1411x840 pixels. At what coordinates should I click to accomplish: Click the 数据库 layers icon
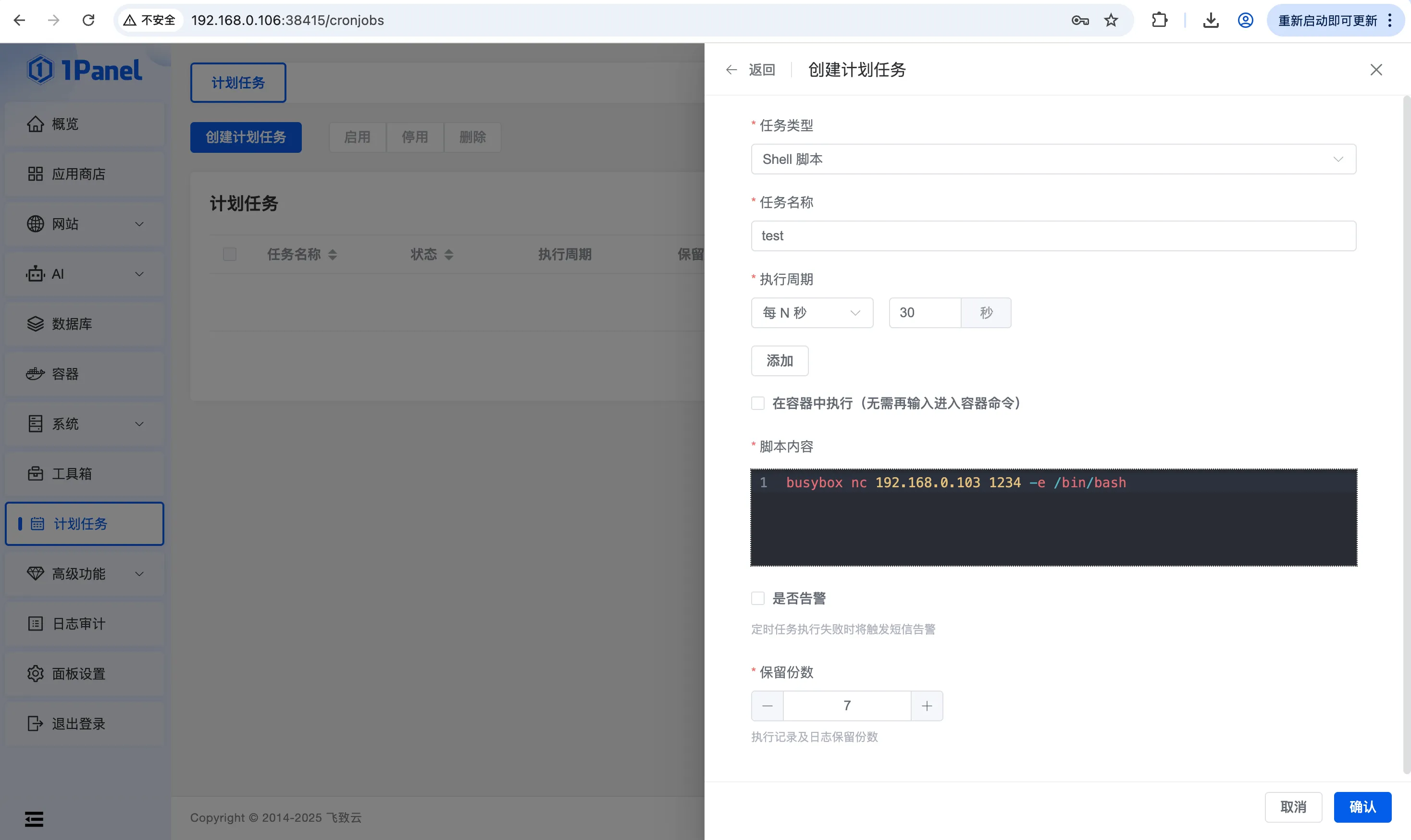35,324
